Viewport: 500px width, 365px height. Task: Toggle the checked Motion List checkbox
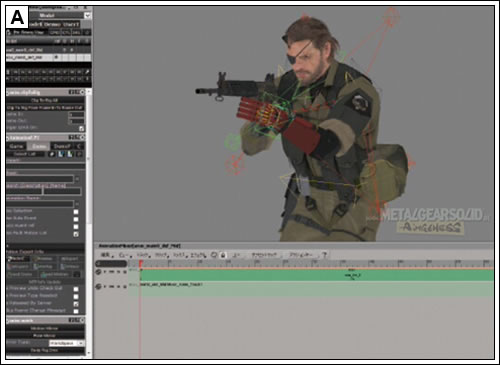76,234
